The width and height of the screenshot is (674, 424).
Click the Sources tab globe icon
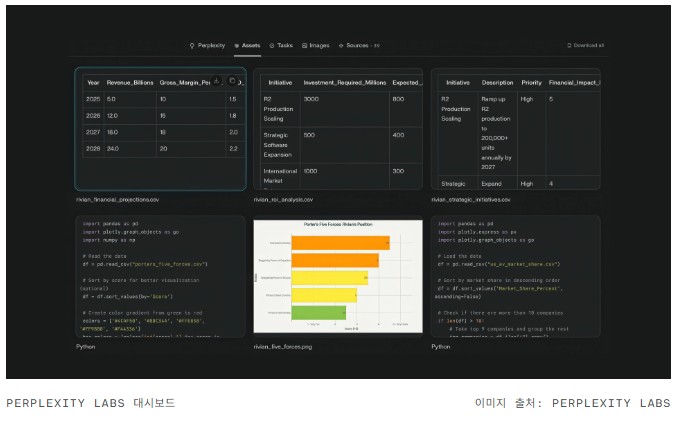point(341,46)
